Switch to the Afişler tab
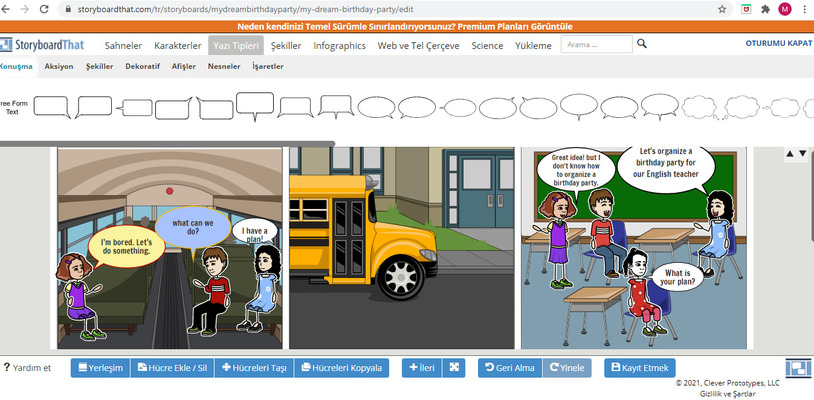This screenshot has width=814, height=400. [x=184, y=66]
